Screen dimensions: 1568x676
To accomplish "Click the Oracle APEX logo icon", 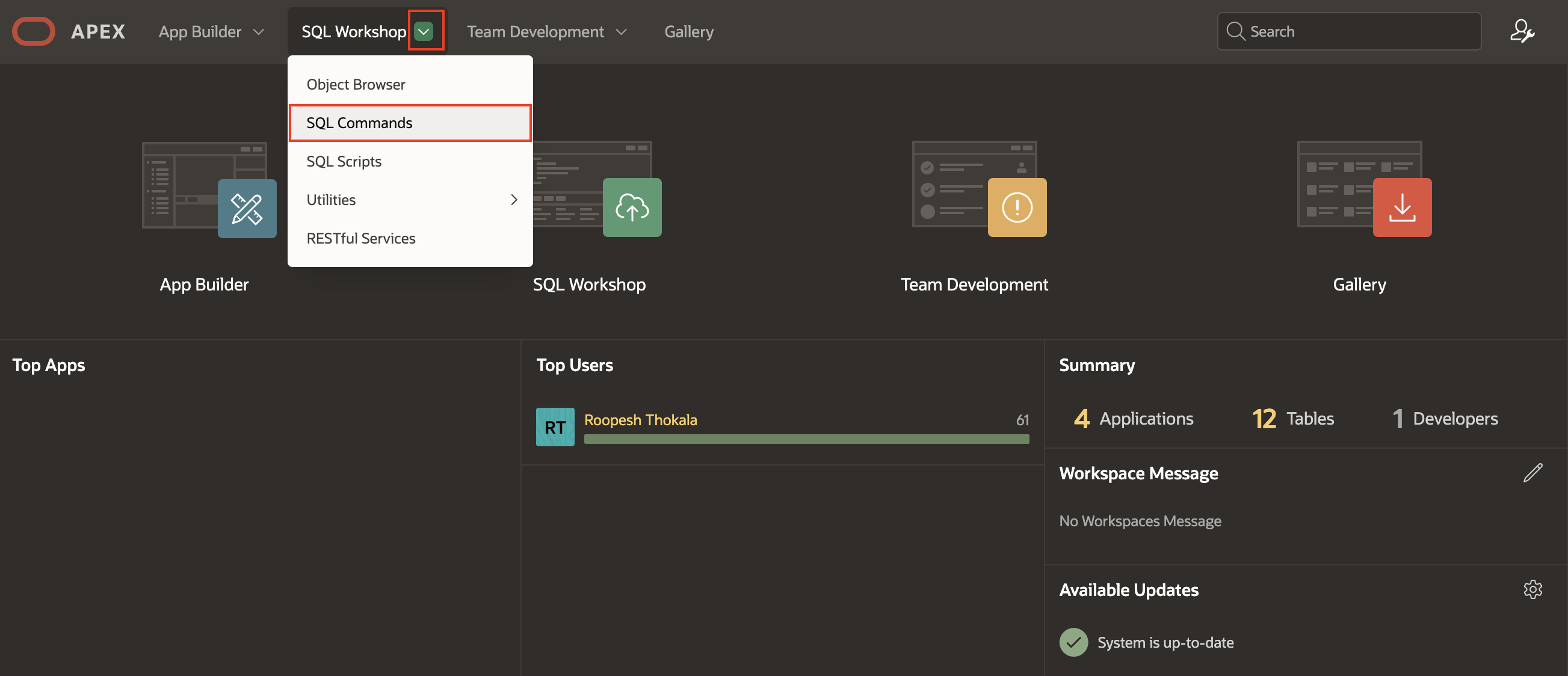I will click(x=34, y=32).
